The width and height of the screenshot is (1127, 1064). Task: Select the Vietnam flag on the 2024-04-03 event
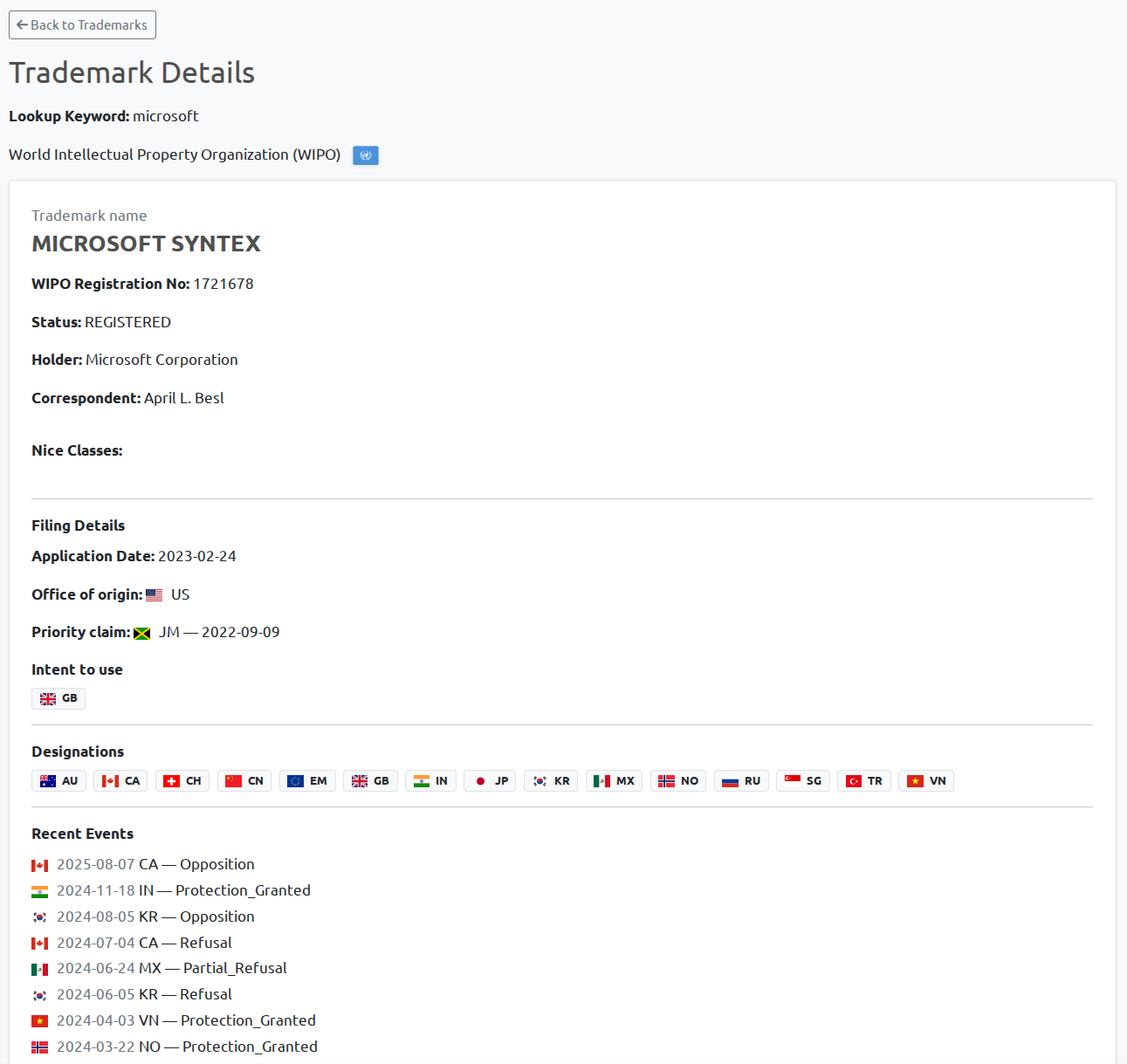pyautogui.click(x=39, y=1021)
